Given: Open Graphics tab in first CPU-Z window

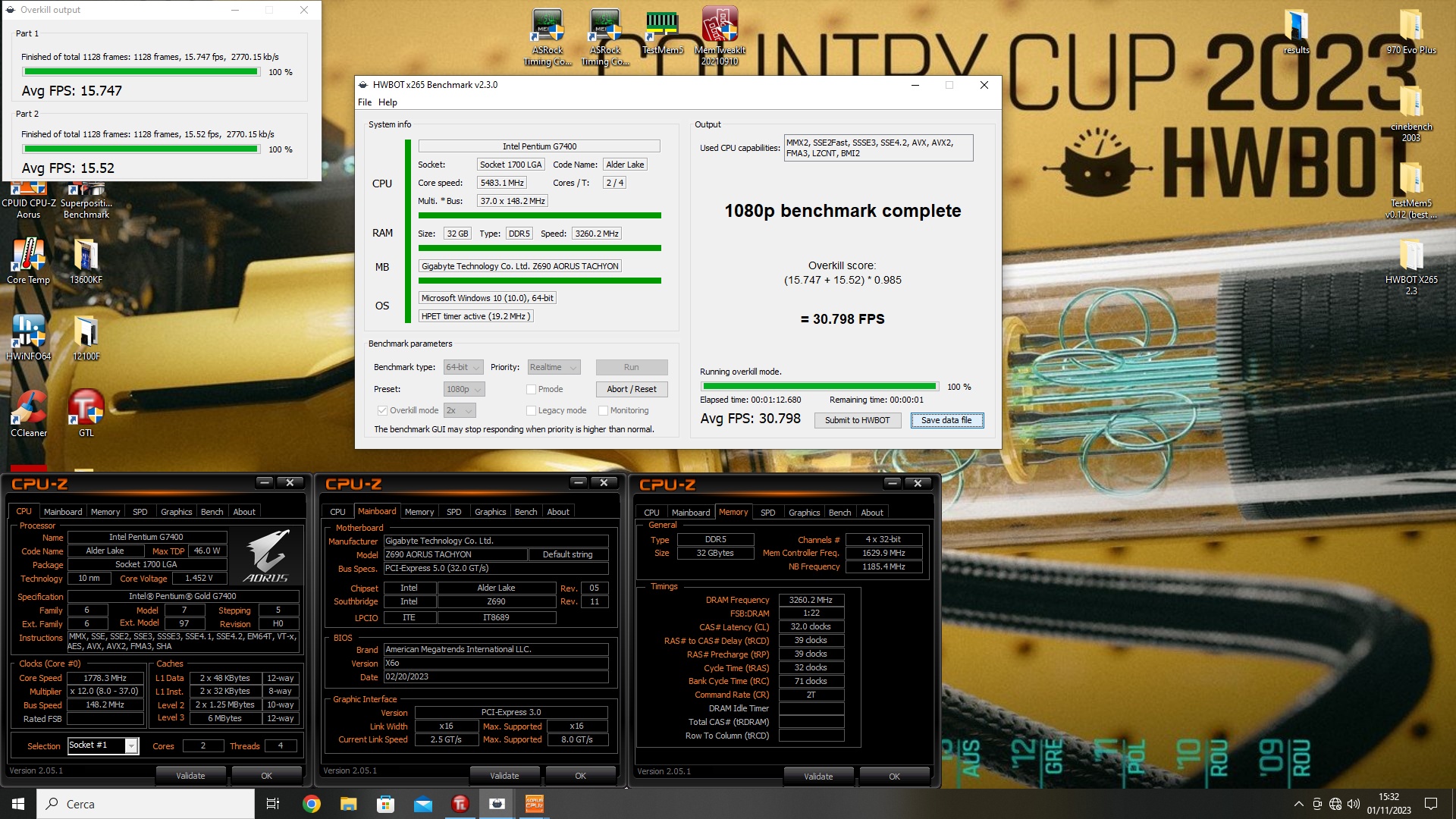Looking at the screenshot, I should point(176,512).
